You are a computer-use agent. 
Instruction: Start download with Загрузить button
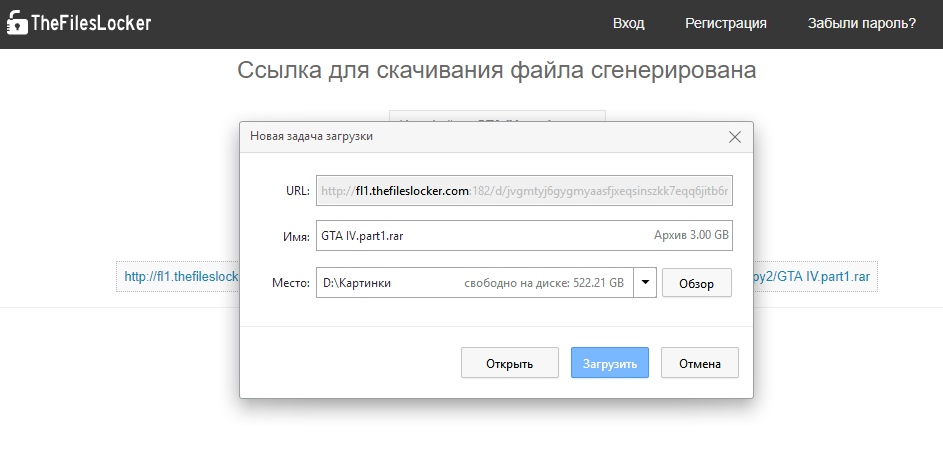609,363
